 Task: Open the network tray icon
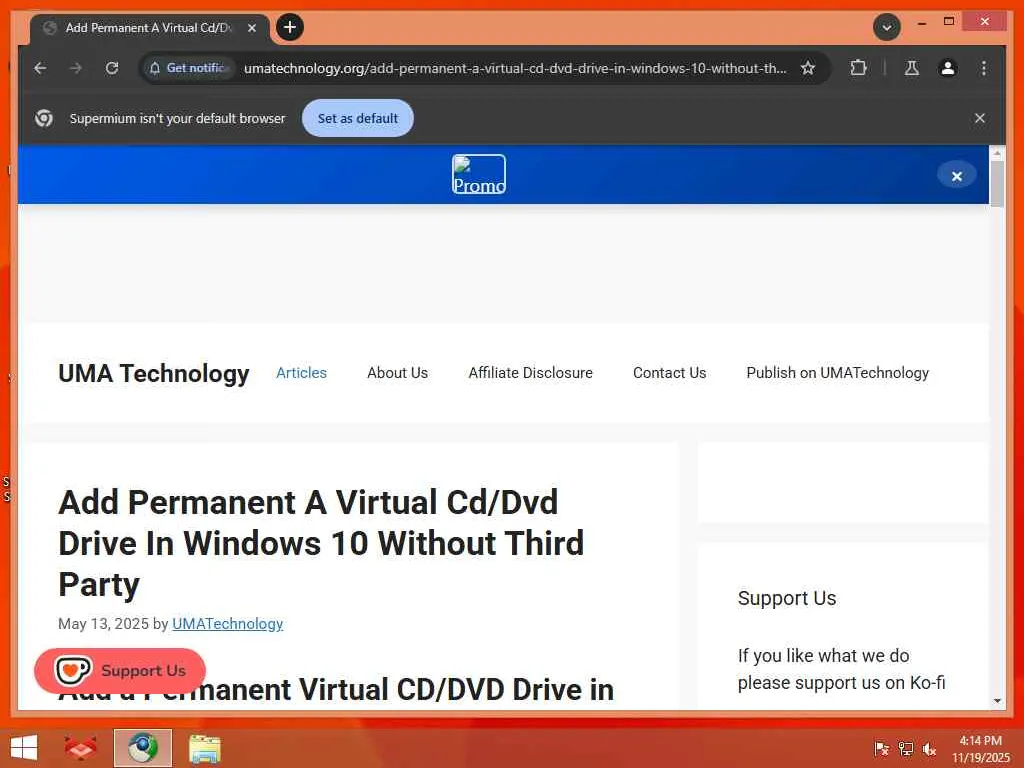906,748
